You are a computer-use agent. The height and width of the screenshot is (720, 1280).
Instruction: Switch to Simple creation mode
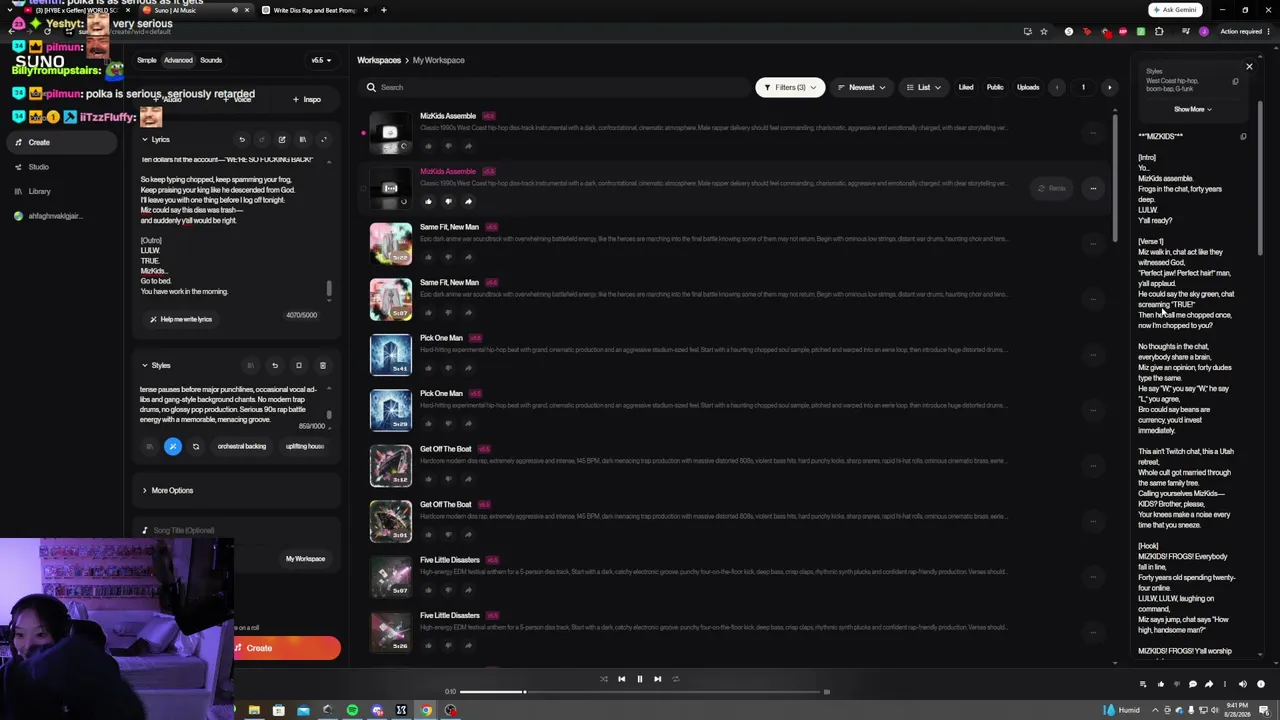(147, 60)
